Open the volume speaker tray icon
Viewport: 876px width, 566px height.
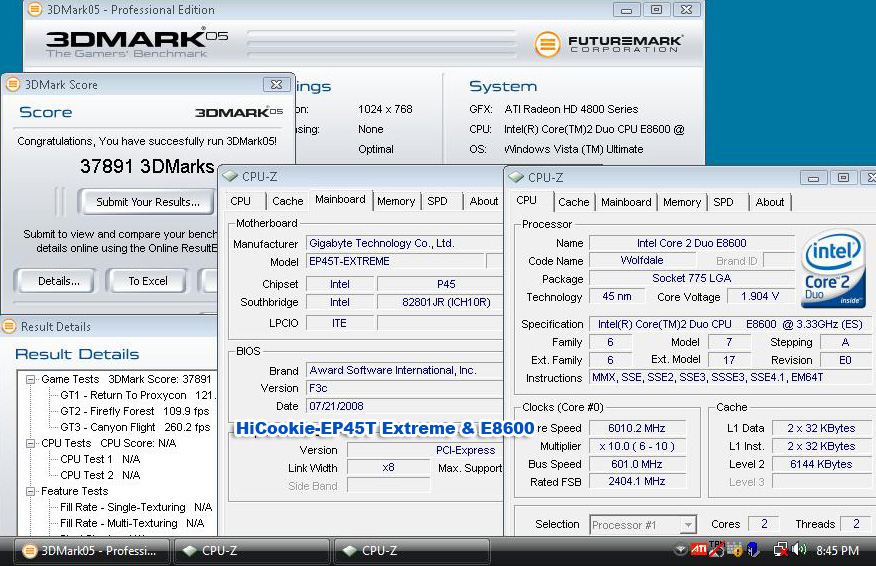[x=799, y=550]
